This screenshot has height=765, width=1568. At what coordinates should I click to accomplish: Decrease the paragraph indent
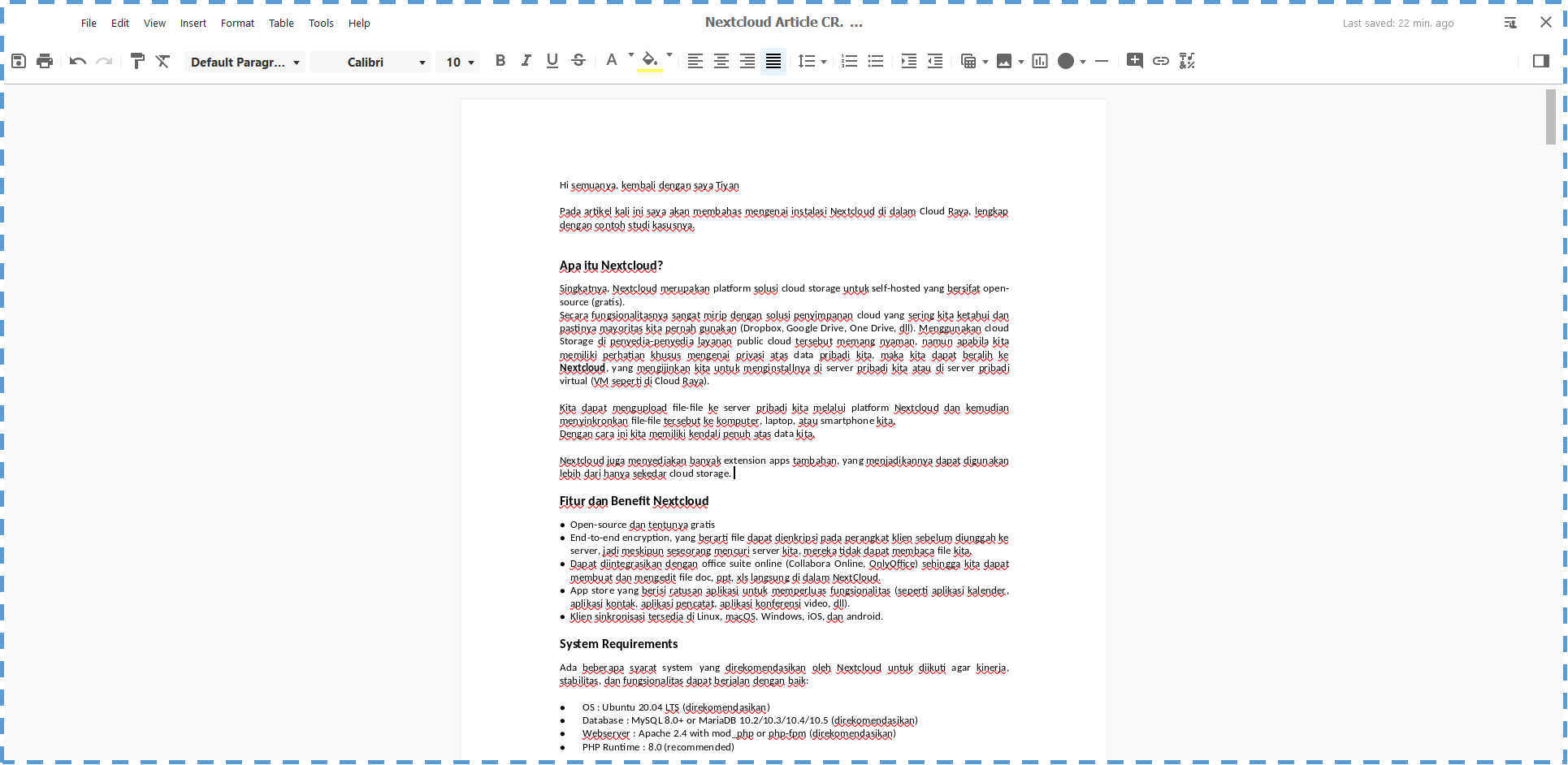point(935,61)
